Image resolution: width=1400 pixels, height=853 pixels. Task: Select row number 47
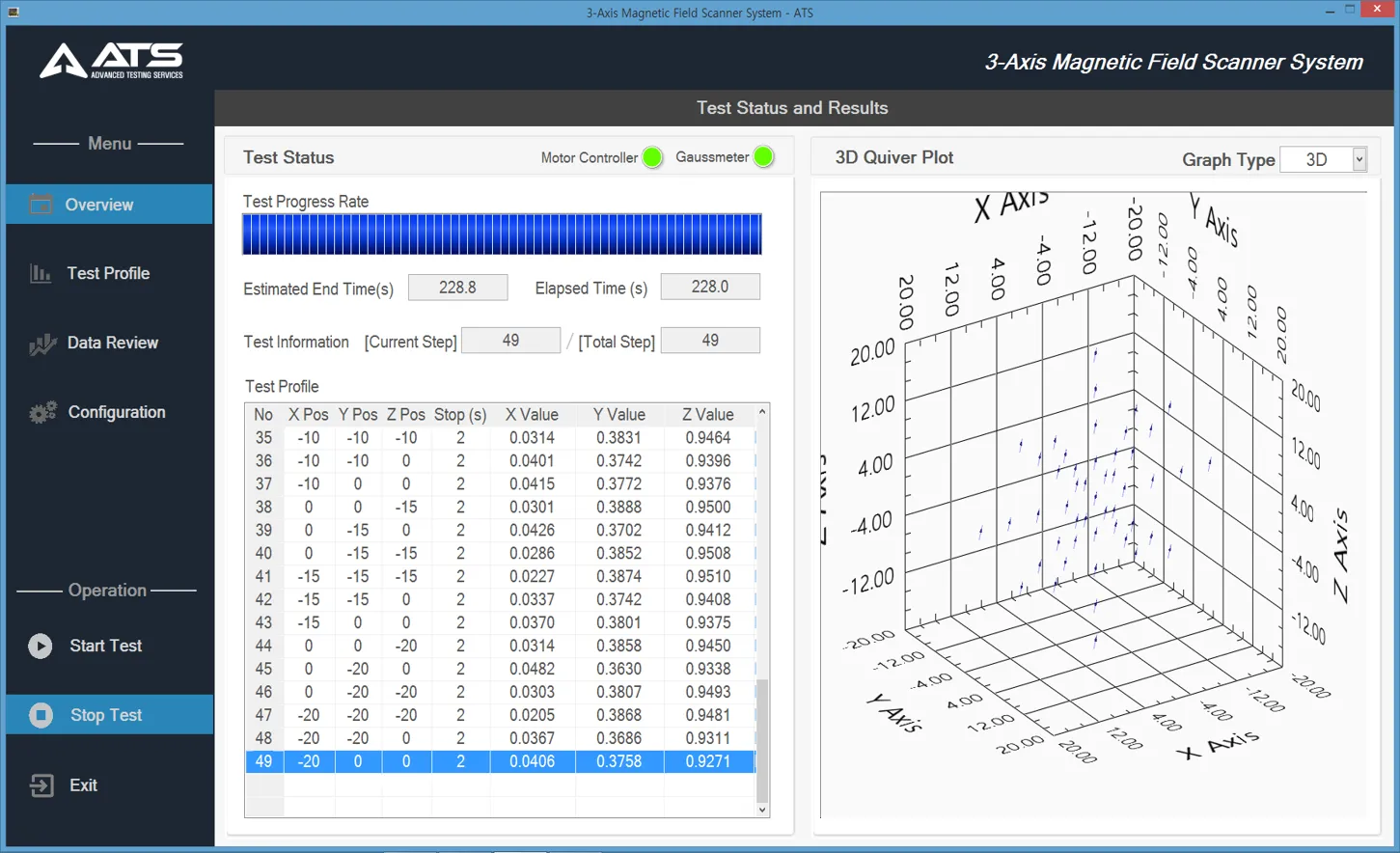click(500, 716)
